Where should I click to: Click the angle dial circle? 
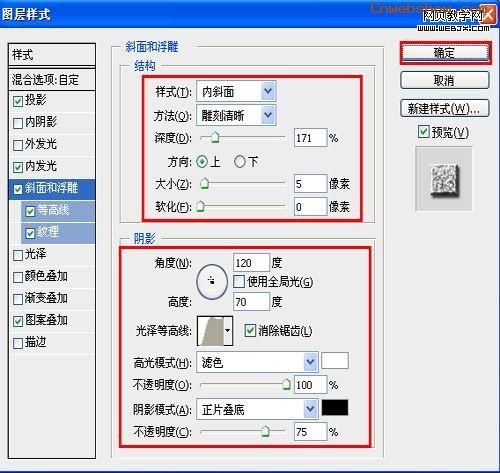(x=212, y=282)
